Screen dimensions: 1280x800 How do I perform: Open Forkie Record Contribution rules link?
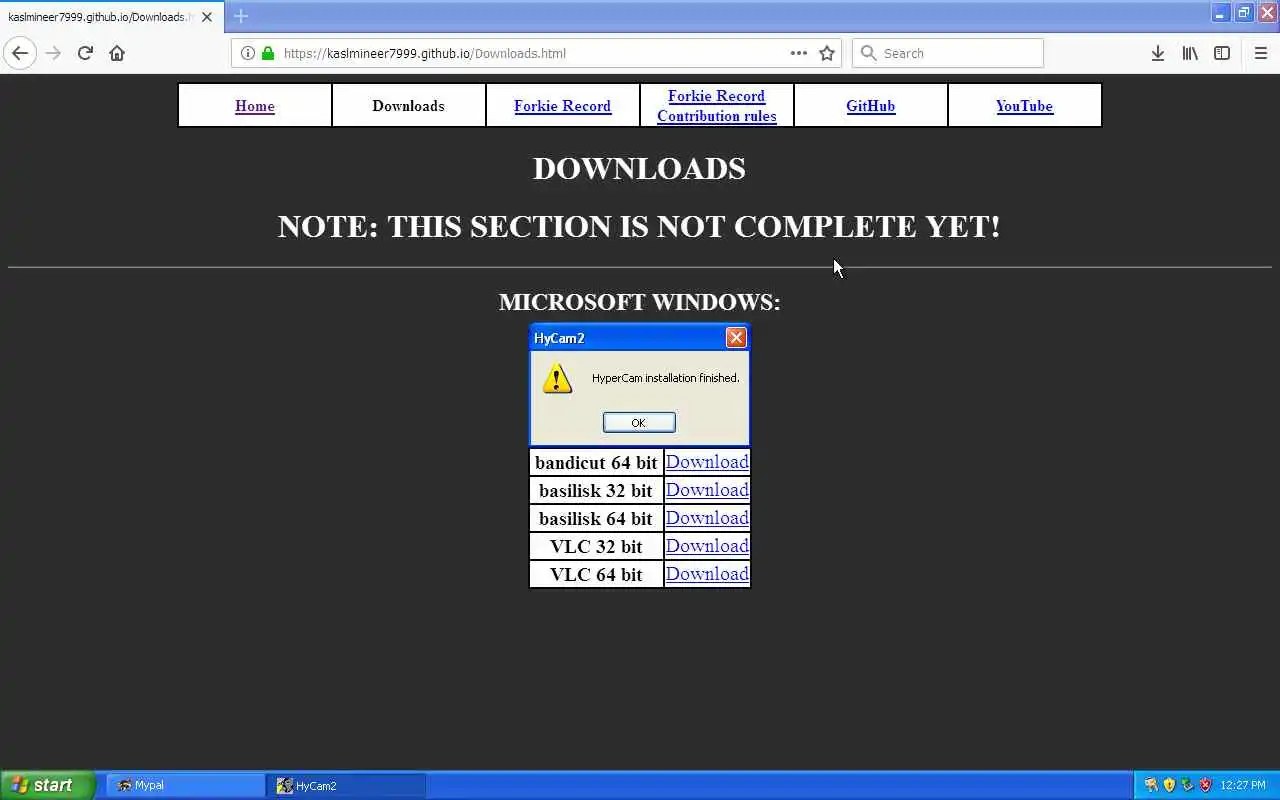tap(717, 106)
